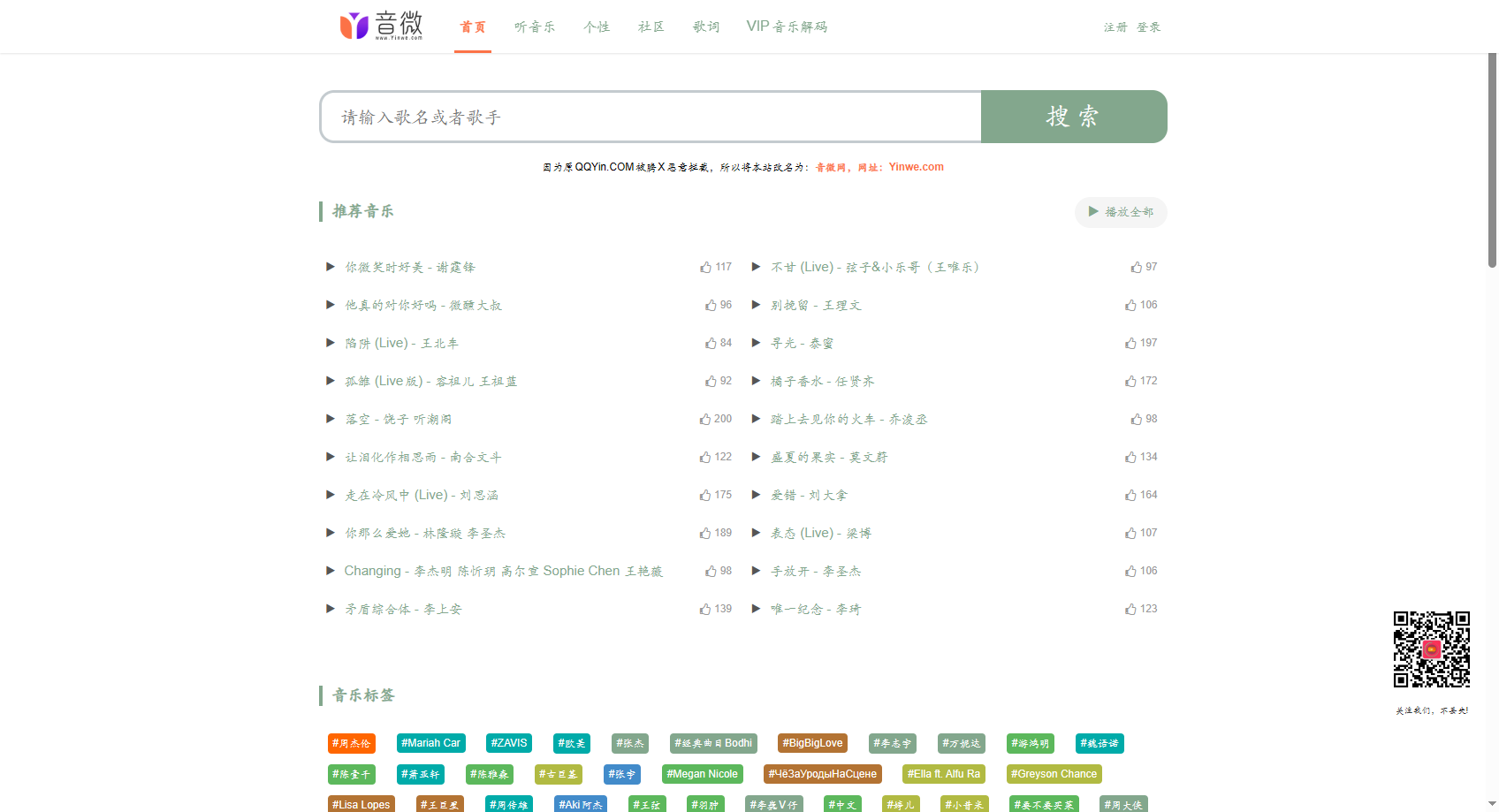
Task: Play icon for 走在冷风中 (Live)
Action: [x=331, y=495]
